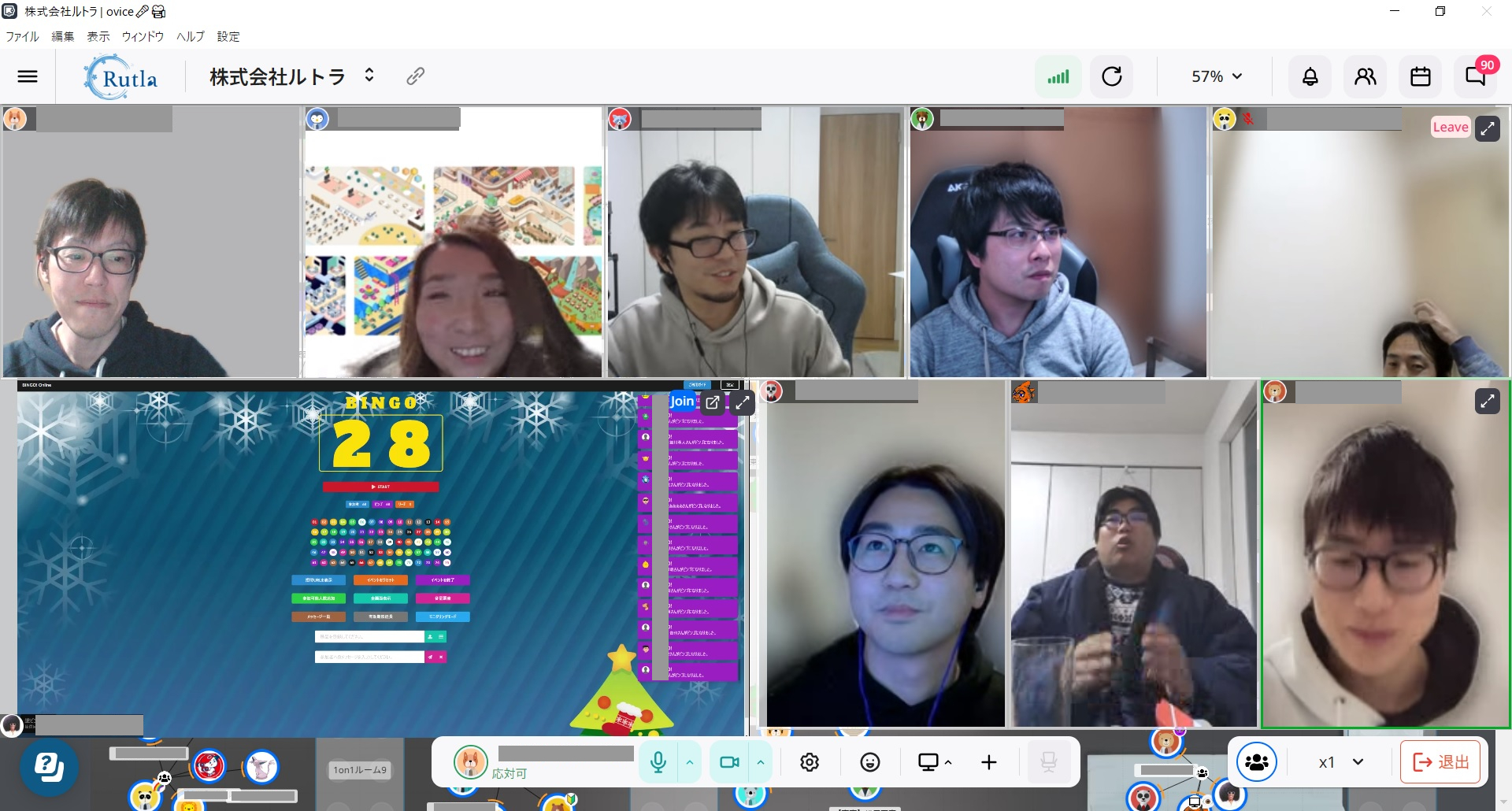Open chat with 90 unread badge
The height and width of the screenshot is (811, 1512).
[x=1475, y=76]
